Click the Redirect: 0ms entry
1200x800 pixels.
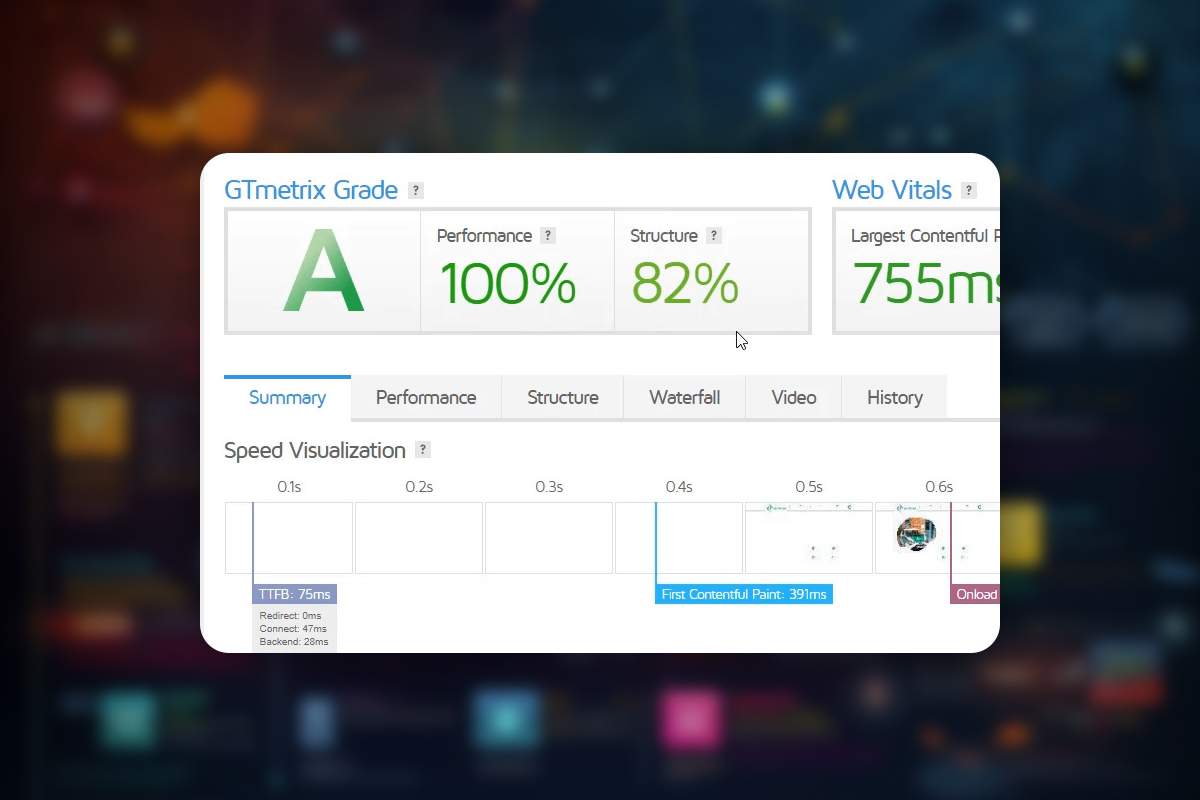tap(291, 616)
